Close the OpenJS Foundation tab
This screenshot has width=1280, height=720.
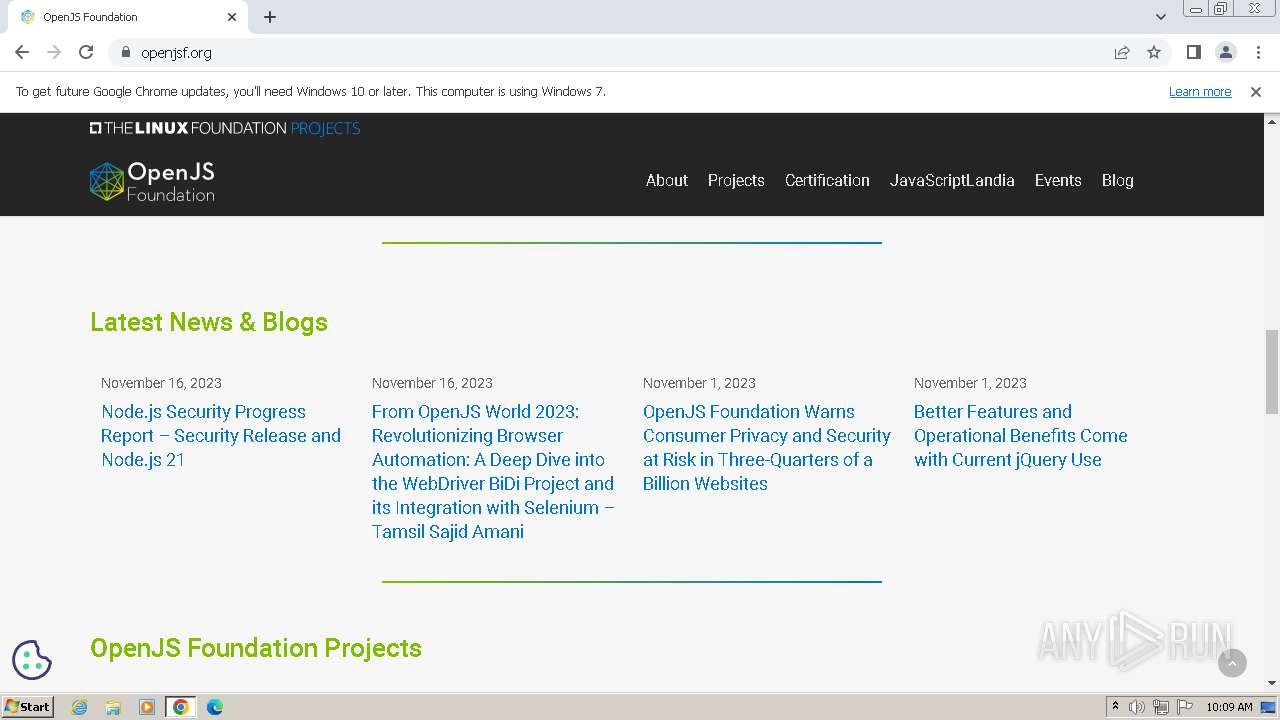click(232, 17)
